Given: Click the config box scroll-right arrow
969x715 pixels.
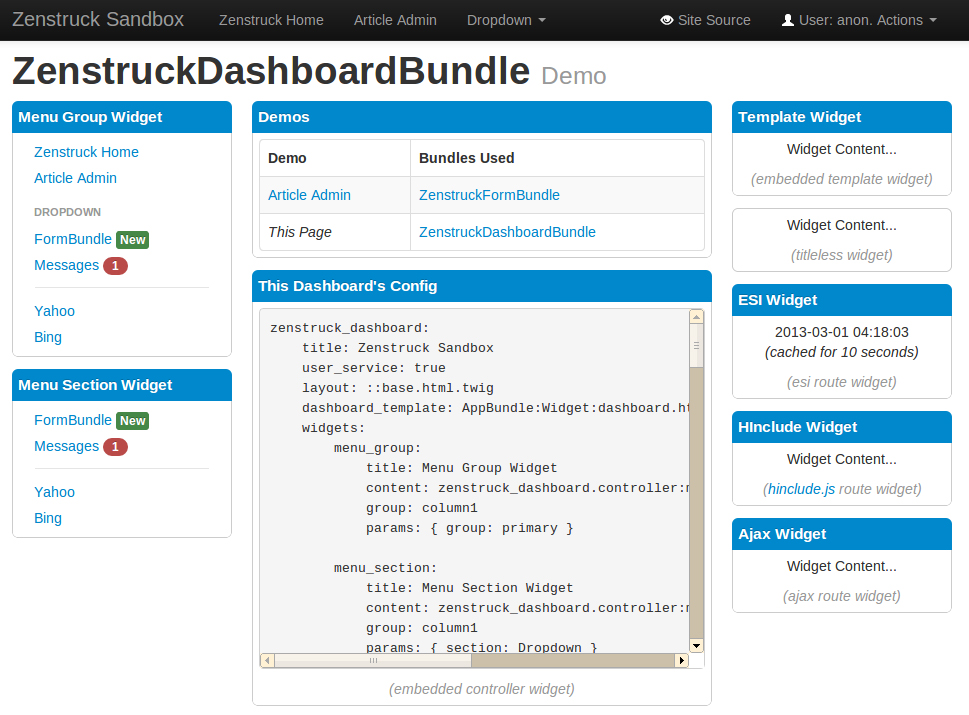Looking at the screenshot, I should (x=682, y=661).
